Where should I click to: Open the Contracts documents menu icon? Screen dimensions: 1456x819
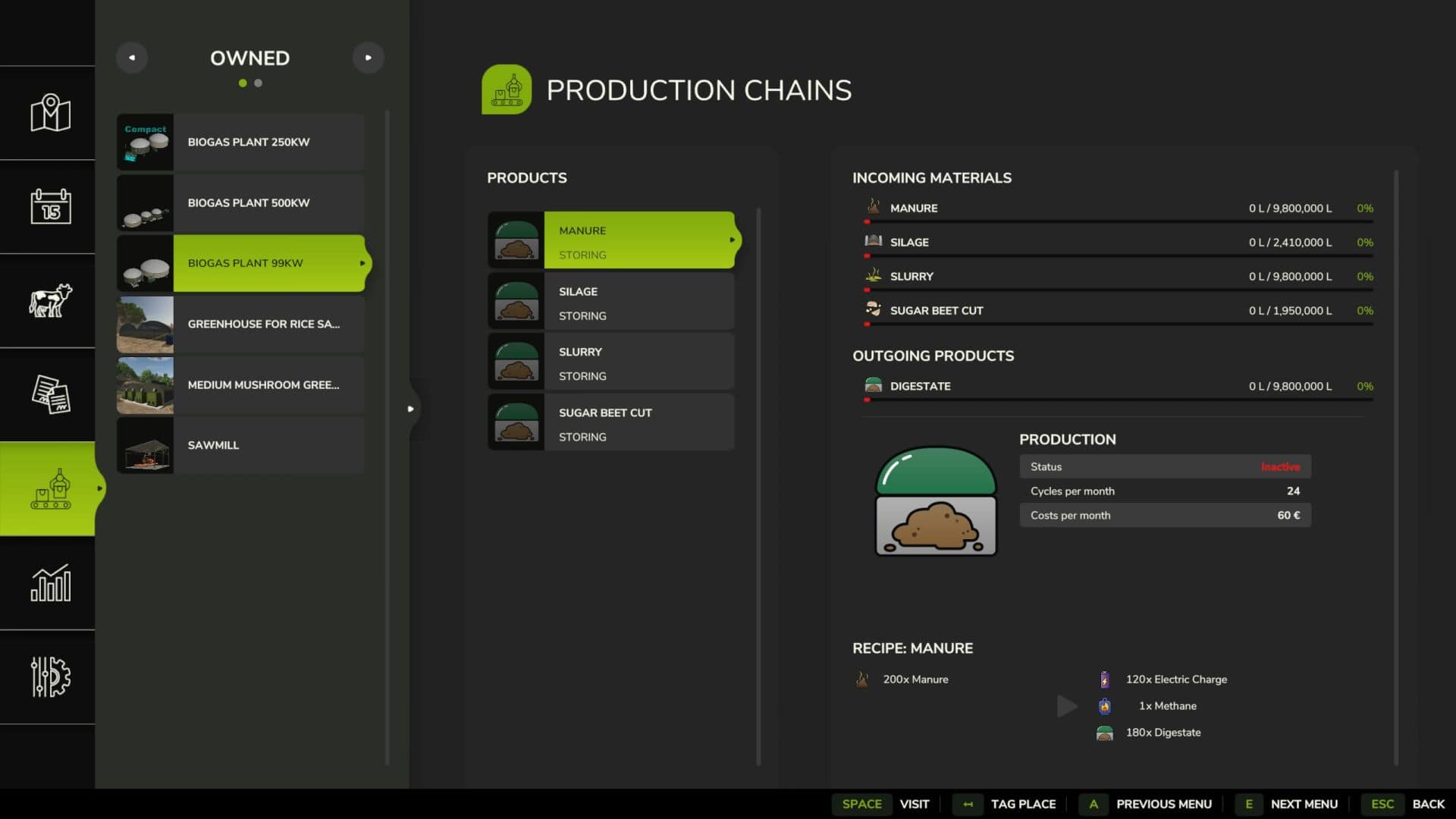click(x=50, y=394)
